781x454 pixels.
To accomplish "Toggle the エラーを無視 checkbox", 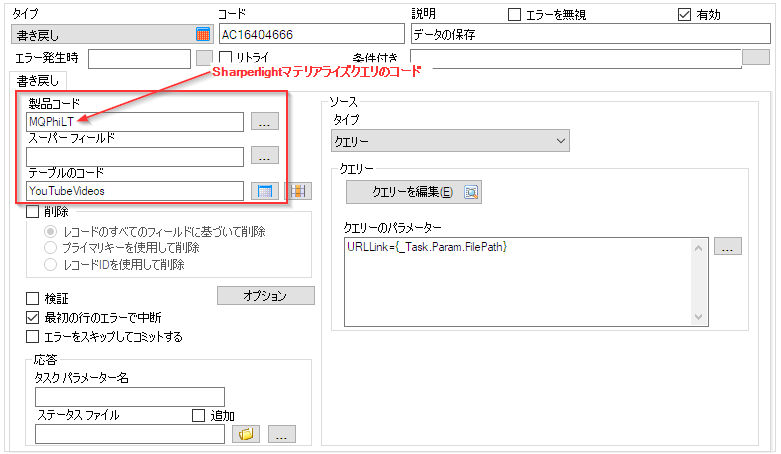I will (x=514, y=15).
